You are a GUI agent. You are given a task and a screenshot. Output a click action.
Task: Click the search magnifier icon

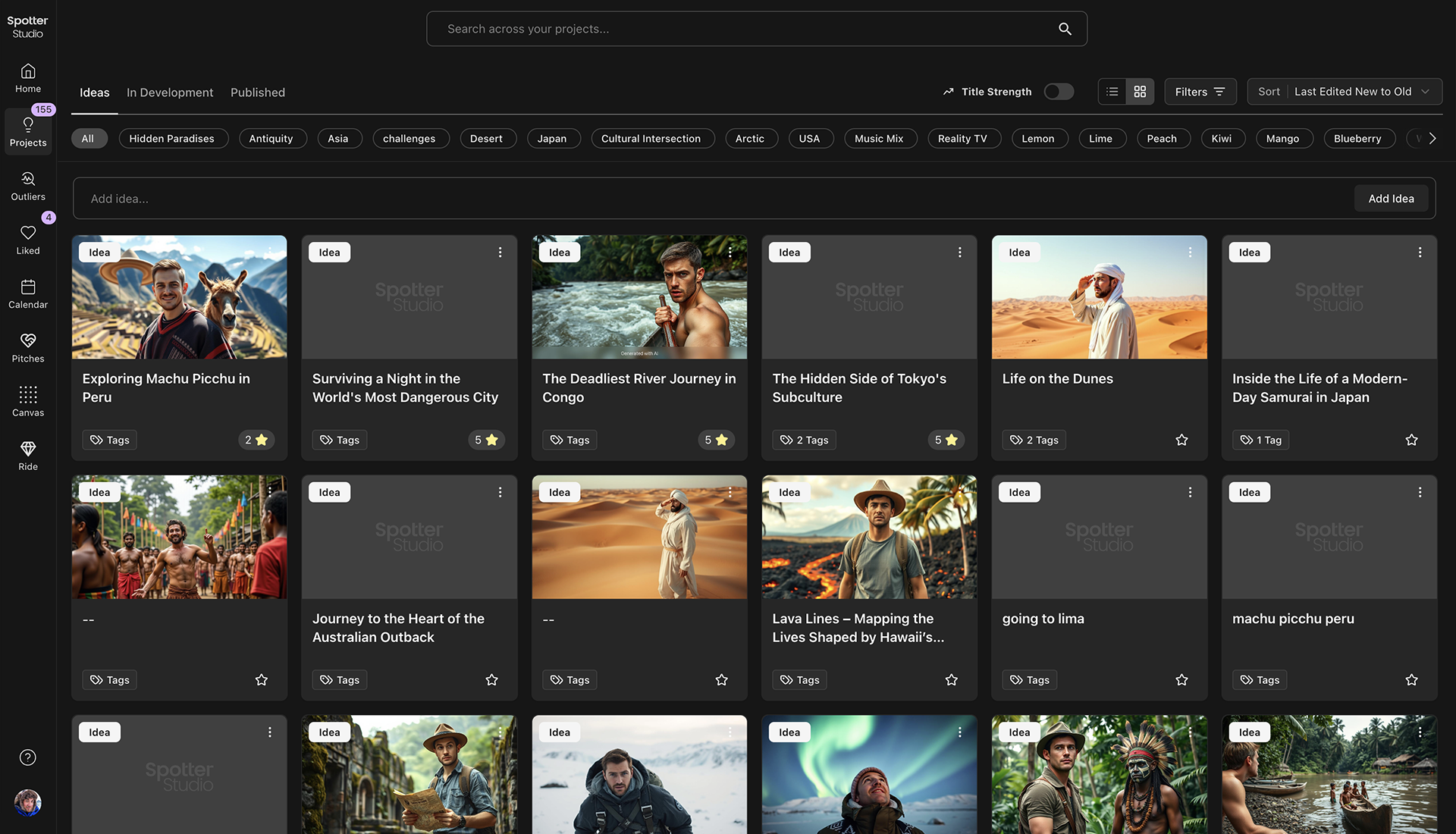click(x=1065, y=29)
